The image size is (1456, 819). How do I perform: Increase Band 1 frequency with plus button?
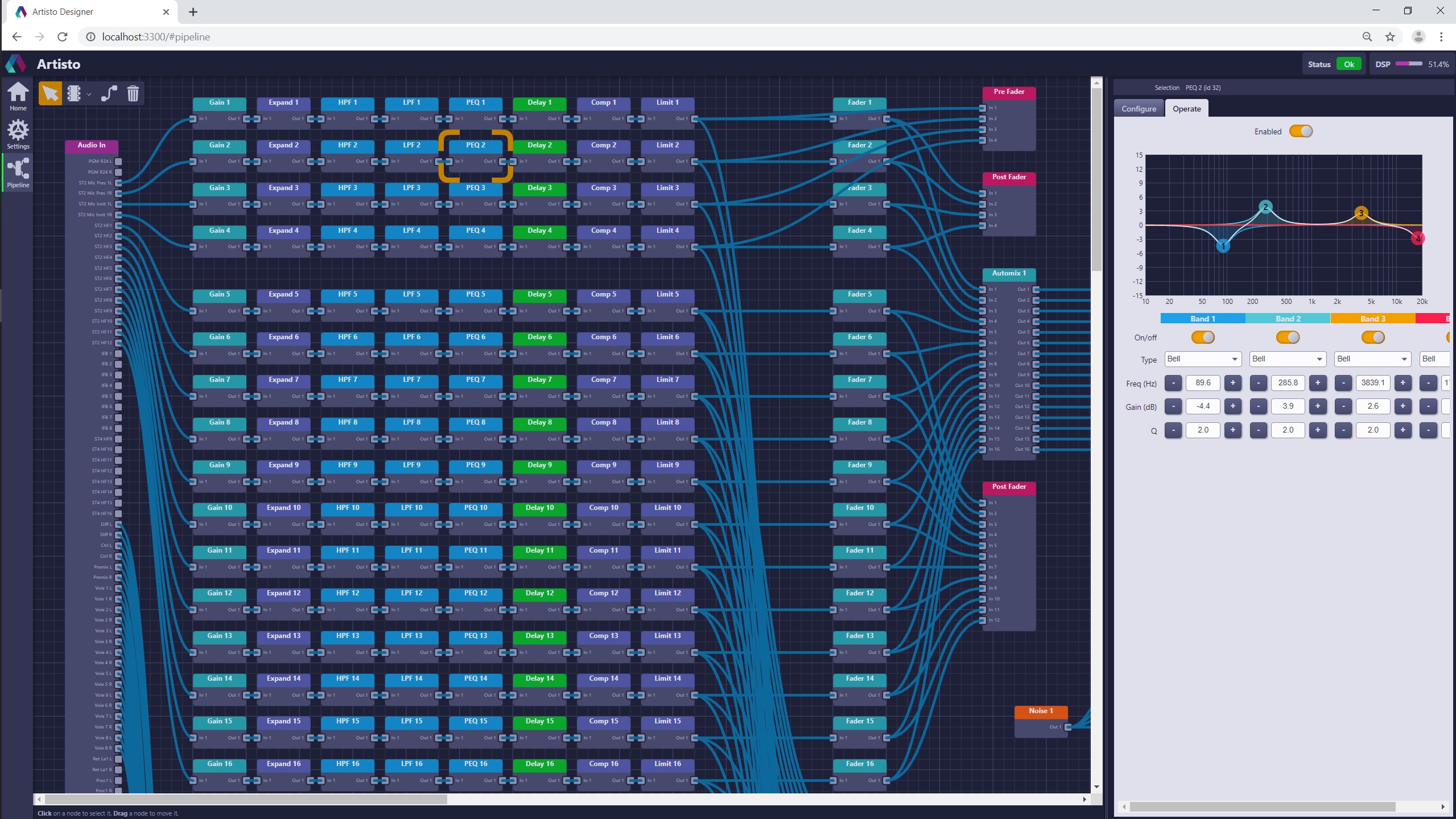point(1232,383)
